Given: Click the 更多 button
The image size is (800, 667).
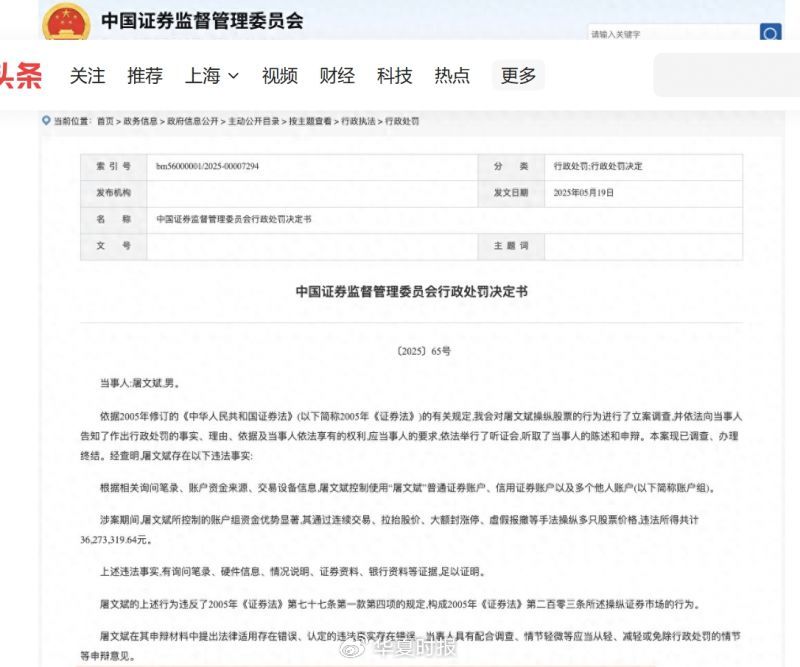Looking at the screenshot, I should coord(518,76).
